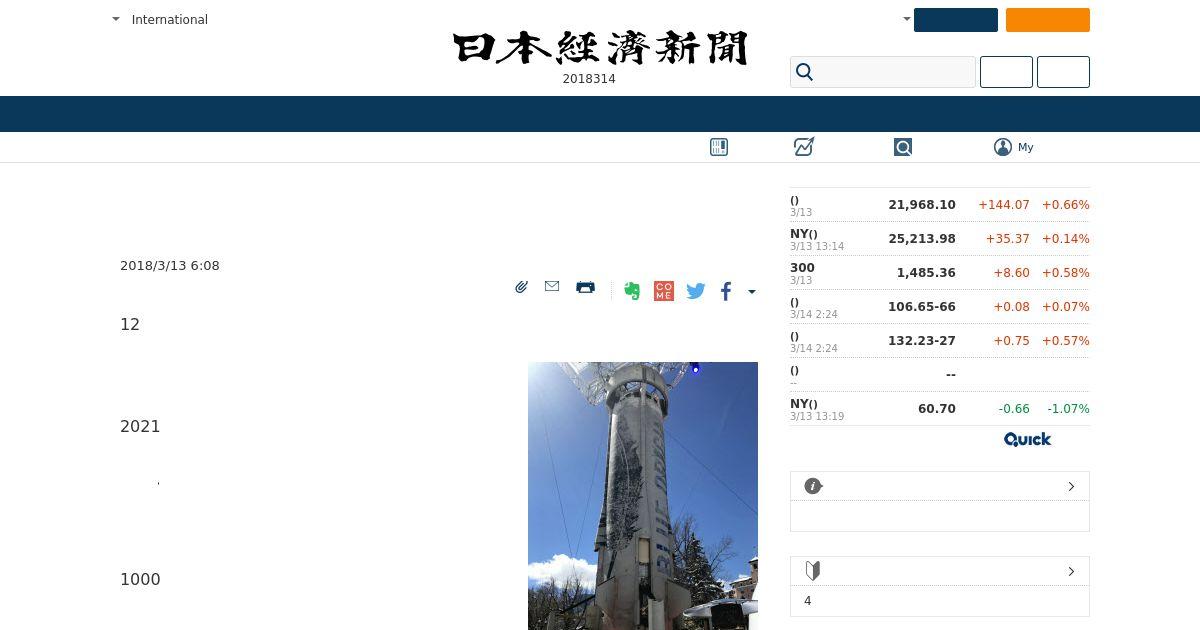Image resolution: width=1200 pixels, height=630 pixels.
Task: Click the print article icon
Action: (586, 287)
